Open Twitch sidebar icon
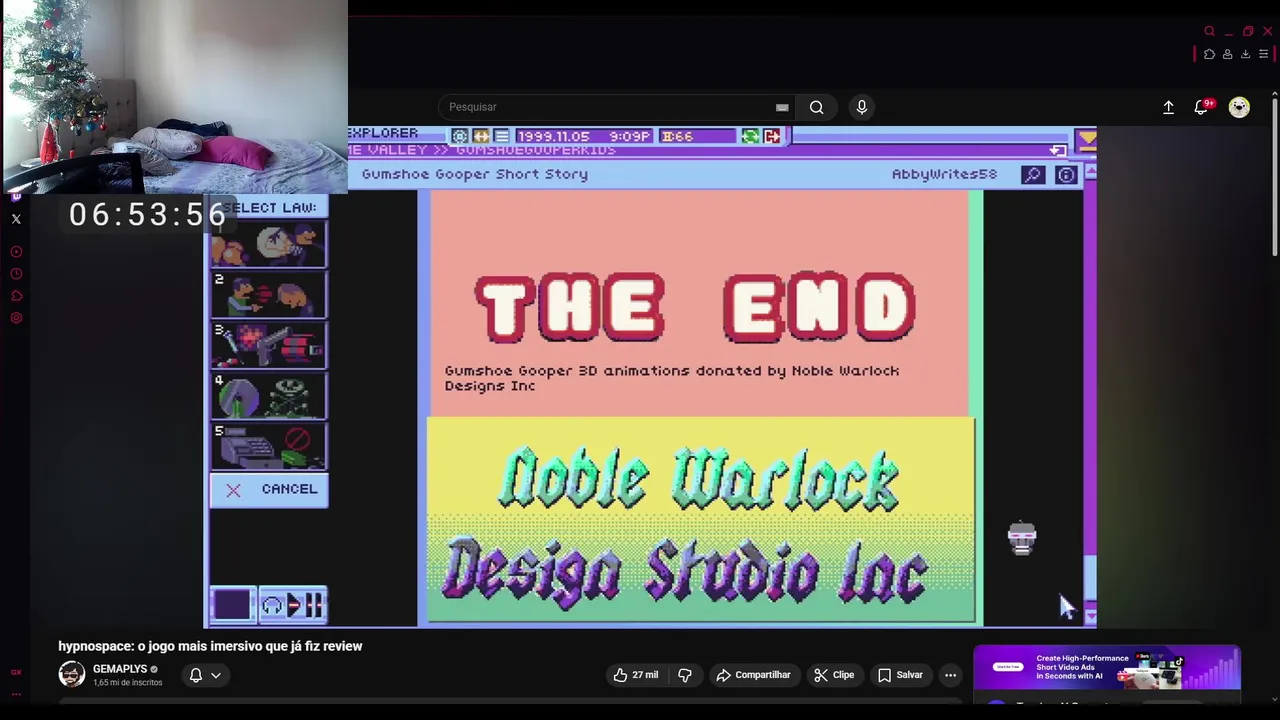This screenshot has height=720, width=1280. [16, 197]
